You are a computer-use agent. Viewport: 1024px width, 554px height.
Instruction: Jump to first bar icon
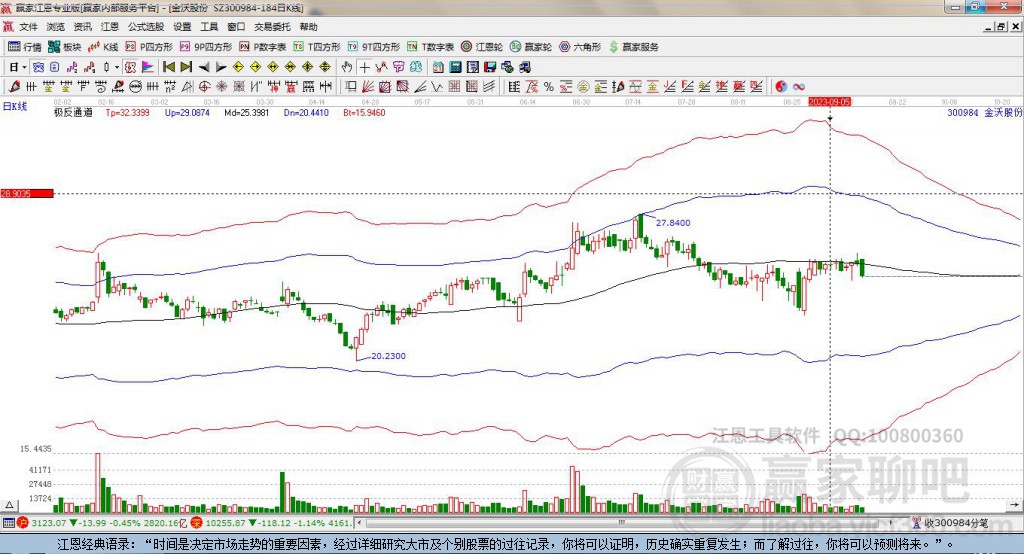point(169,67)
